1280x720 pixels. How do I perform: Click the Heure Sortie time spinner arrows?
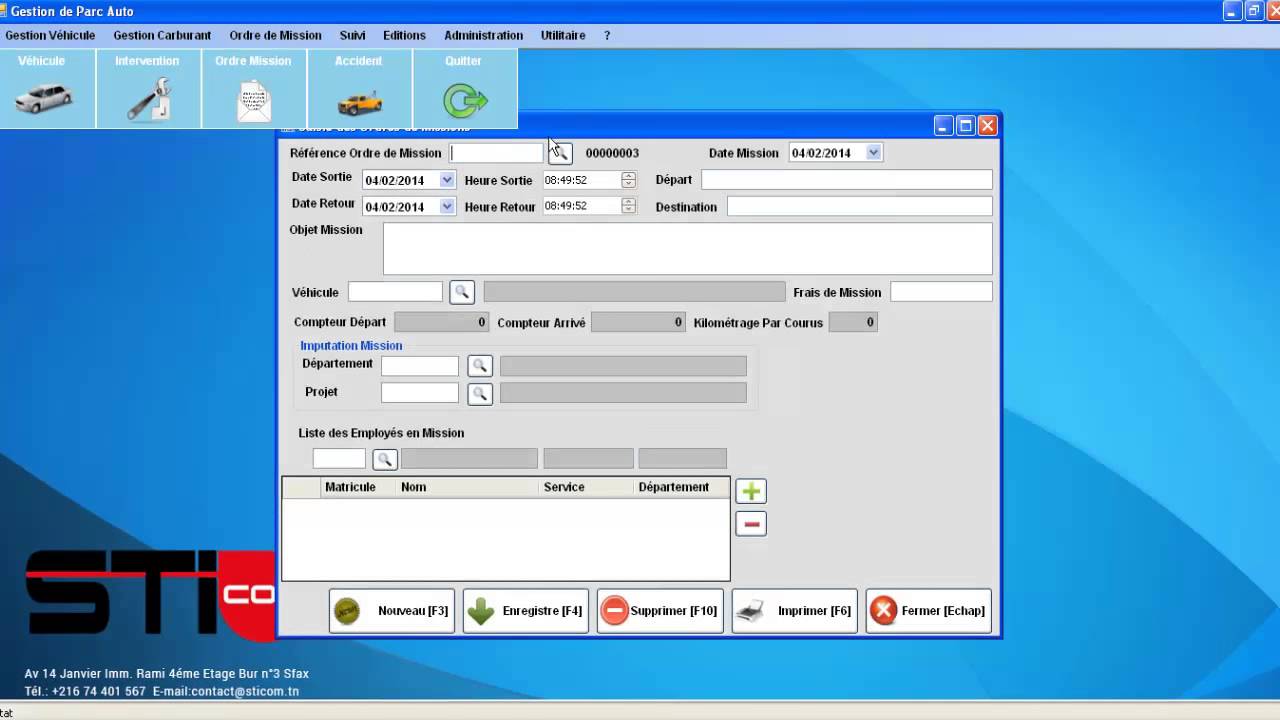click(x=628, y=180)
